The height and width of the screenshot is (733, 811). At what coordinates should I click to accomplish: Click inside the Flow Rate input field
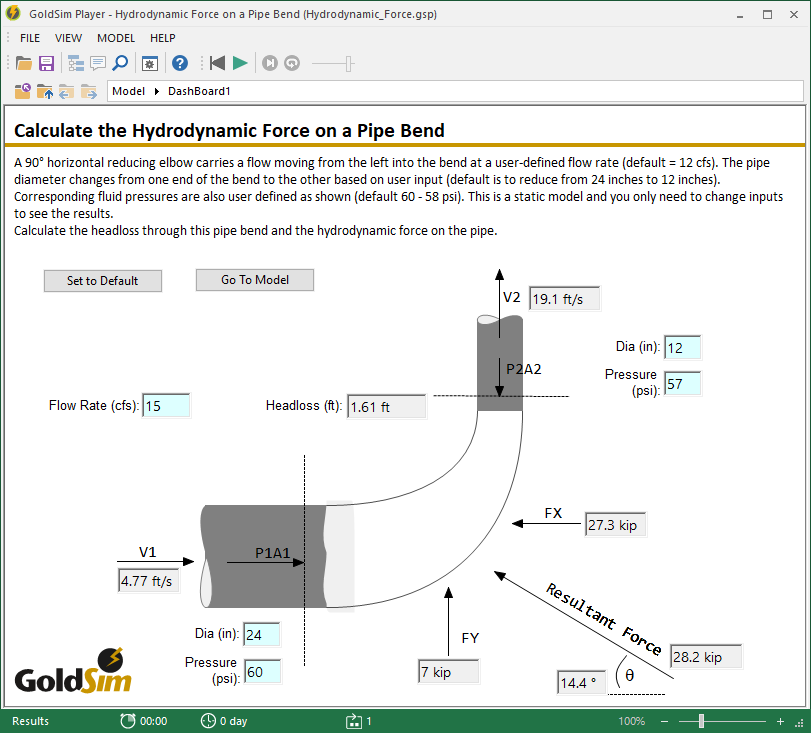click(166, 405)
